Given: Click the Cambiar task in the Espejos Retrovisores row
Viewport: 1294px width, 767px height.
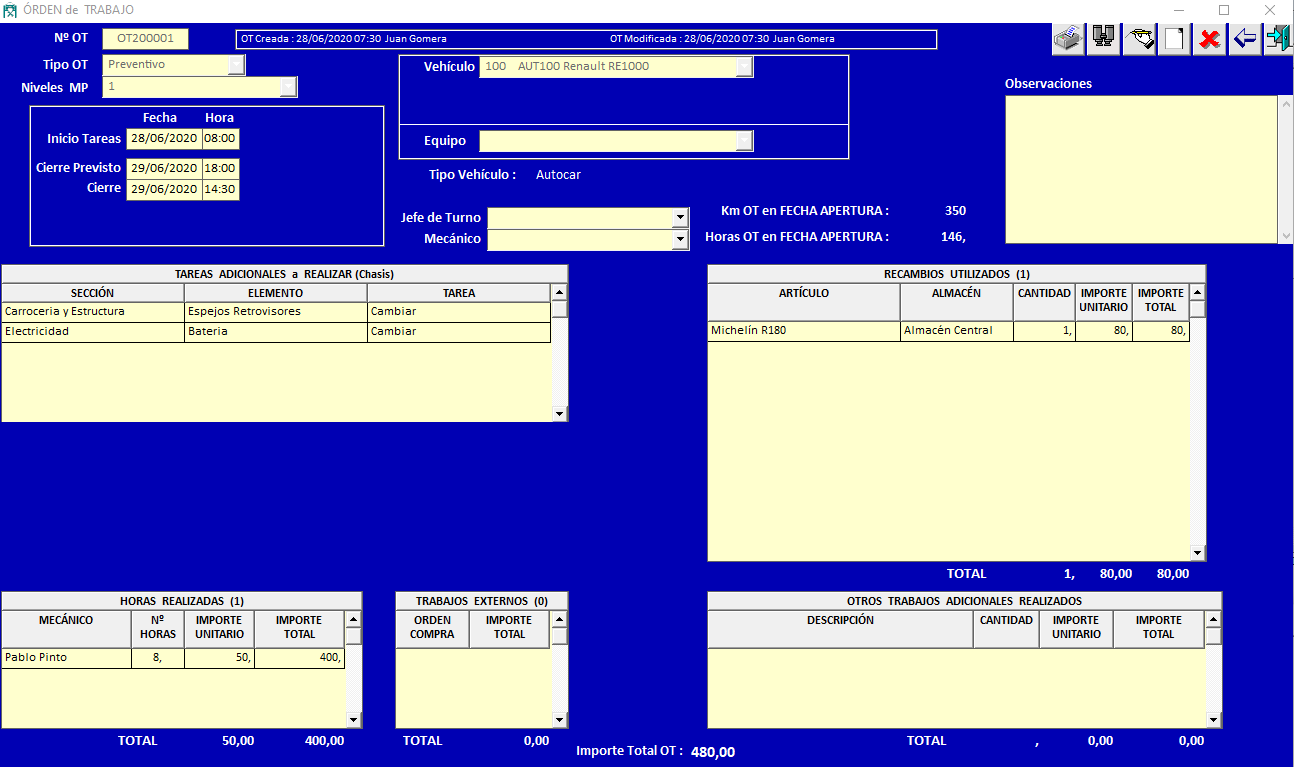Looking at the screenshot, I should click(459, 312).
